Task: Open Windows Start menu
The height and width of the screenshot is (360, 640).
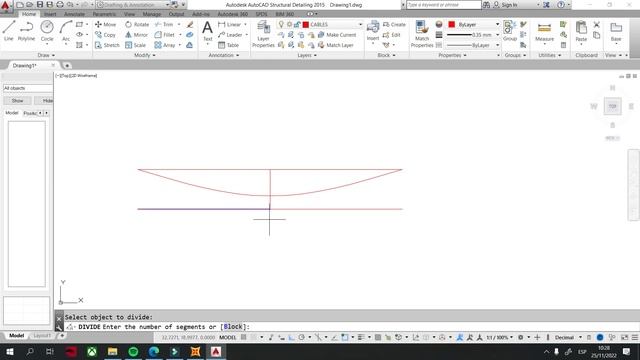Action: (9, 352)
